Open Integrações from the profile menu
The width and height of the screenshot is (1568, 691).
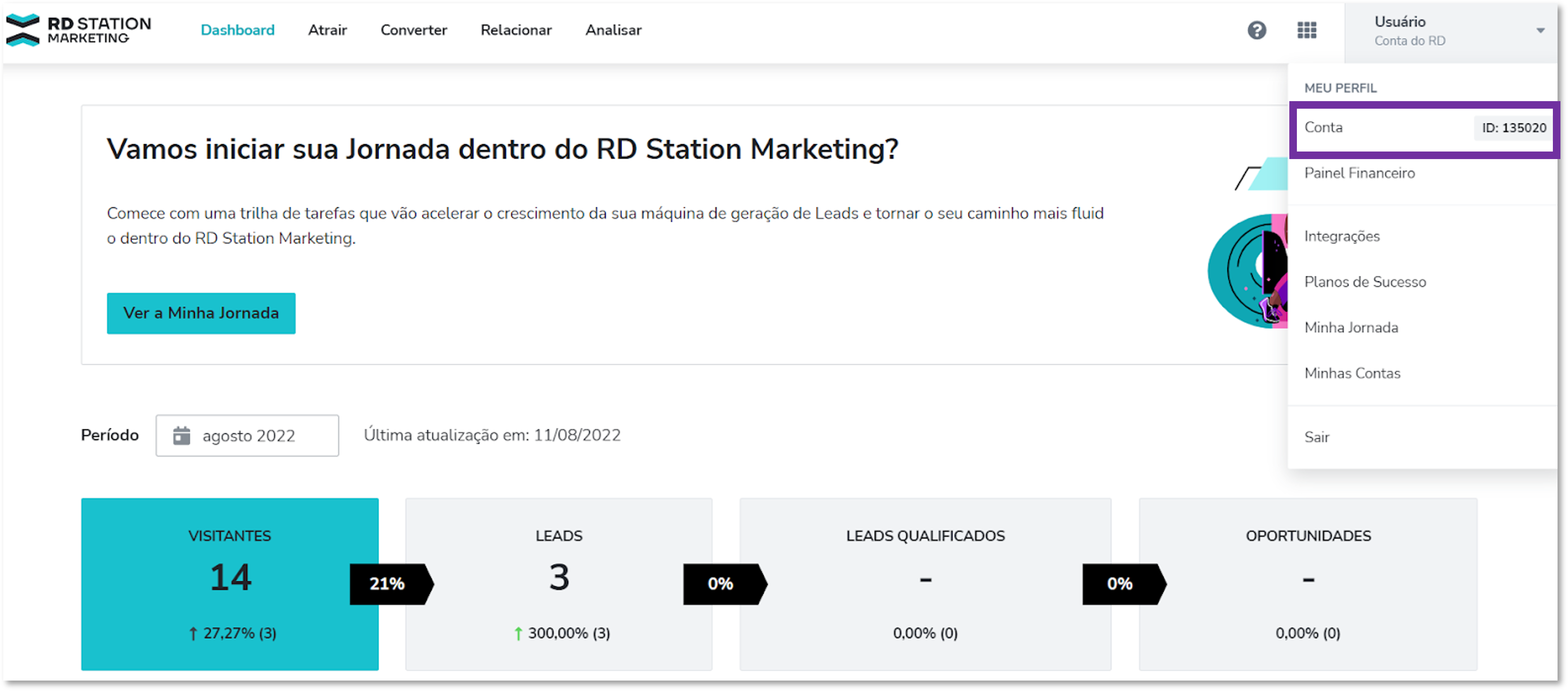coord(1342,236)
